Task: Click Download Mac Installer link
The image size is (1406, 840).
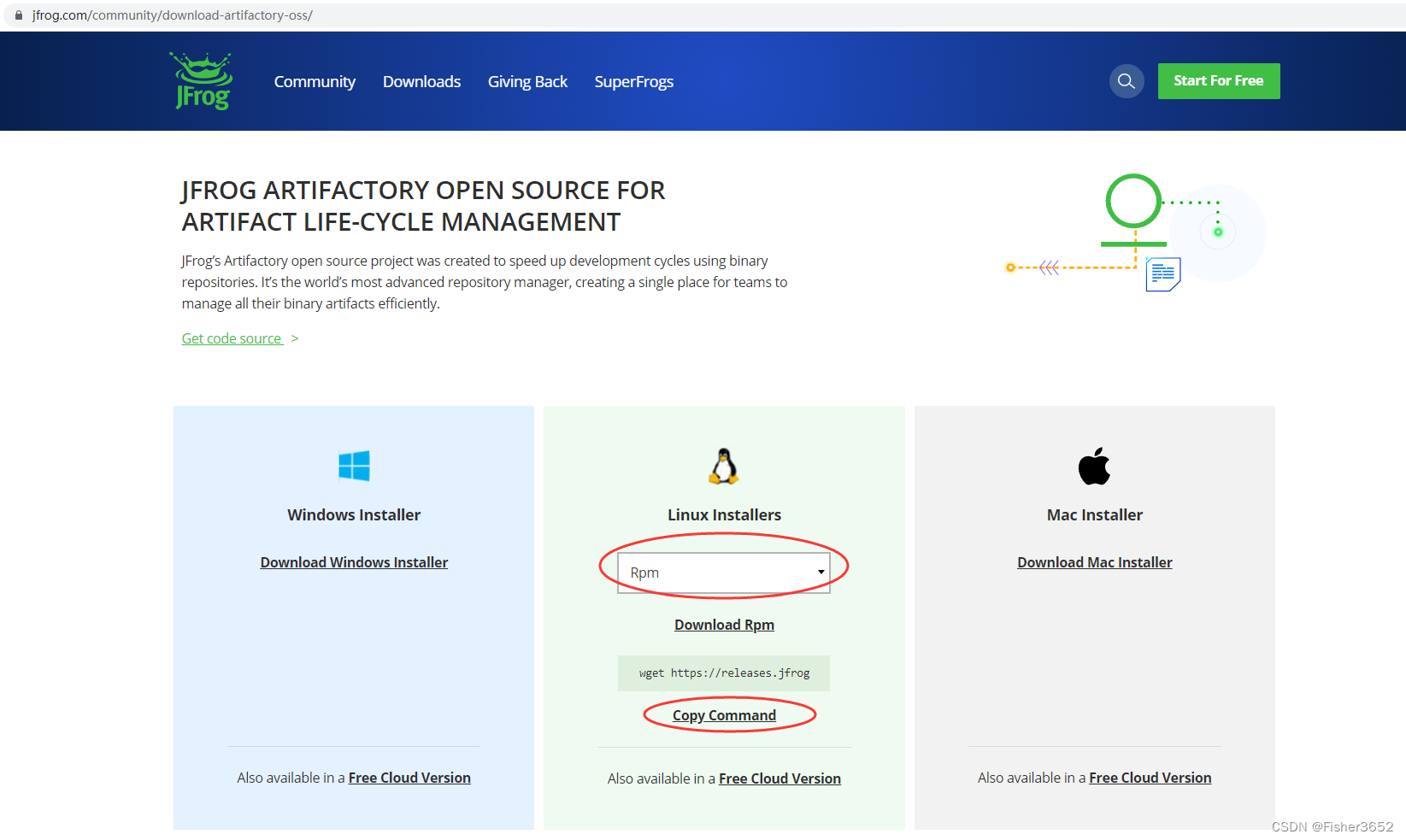Action: 1095,562
